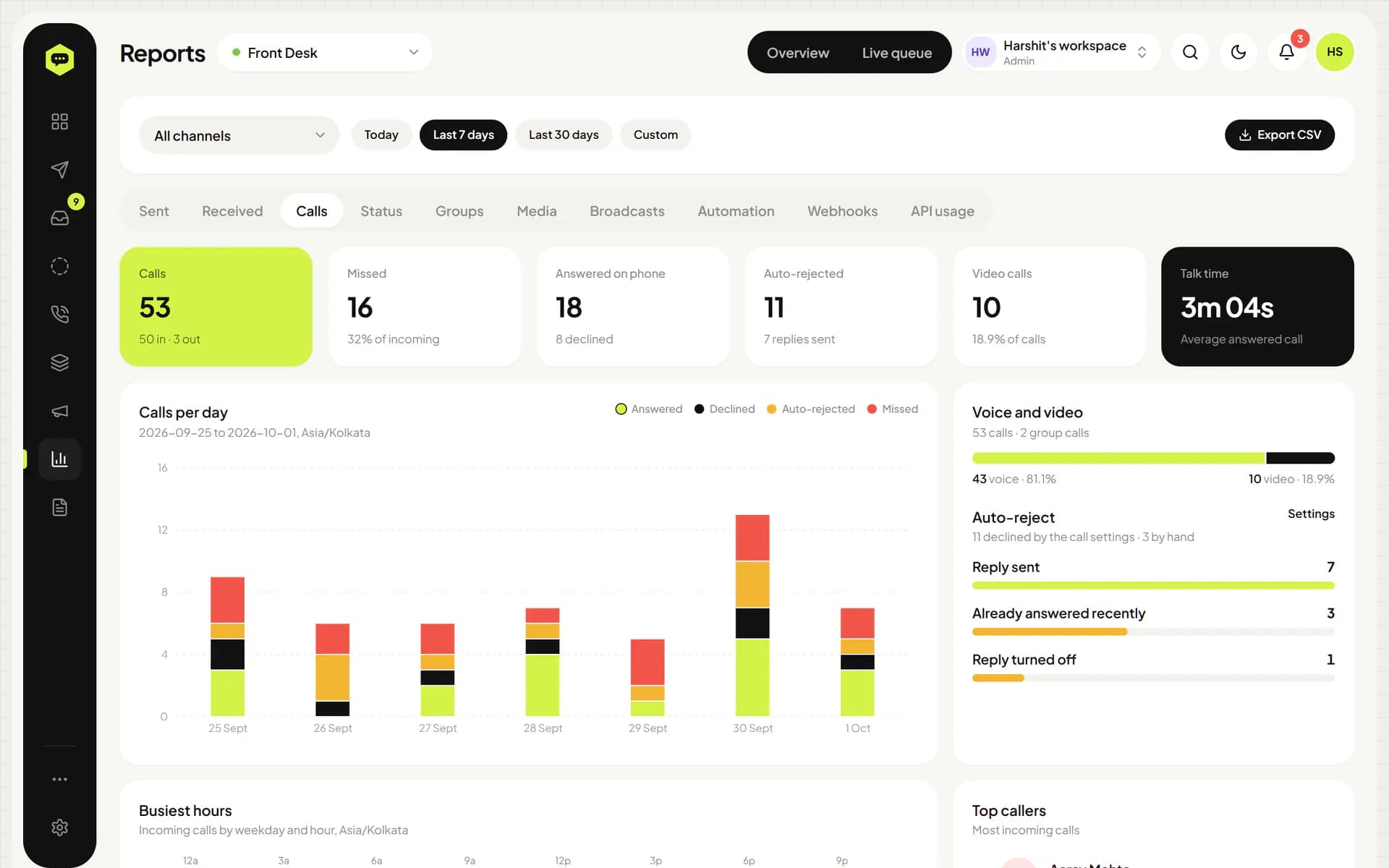Image resolution: width=1389 pixels, height=868 pixels.
Task: Switch to Live queue view
Action: coord(897,53)
